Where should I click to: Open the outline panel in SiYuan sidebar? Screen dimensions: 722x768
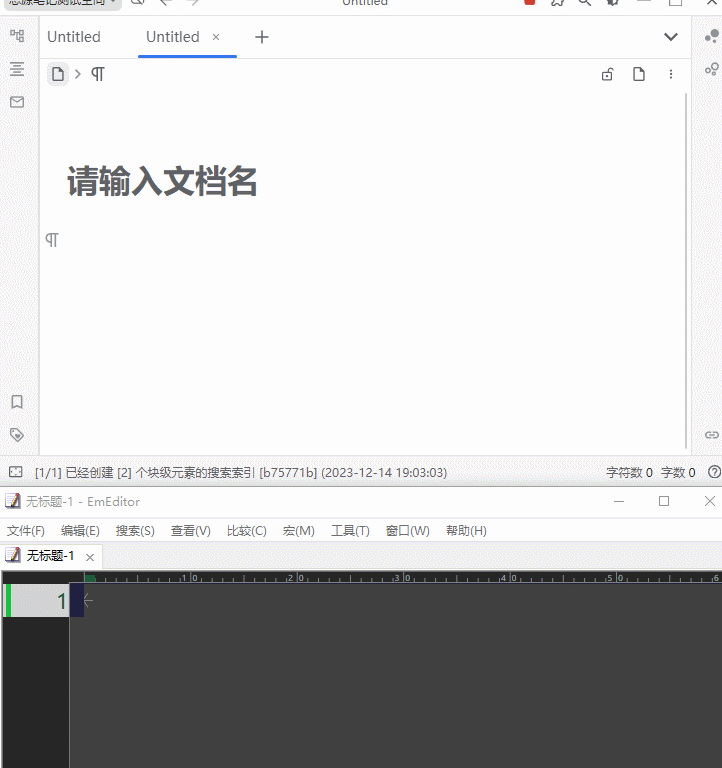pyautogui.click(x=17, y=69)
